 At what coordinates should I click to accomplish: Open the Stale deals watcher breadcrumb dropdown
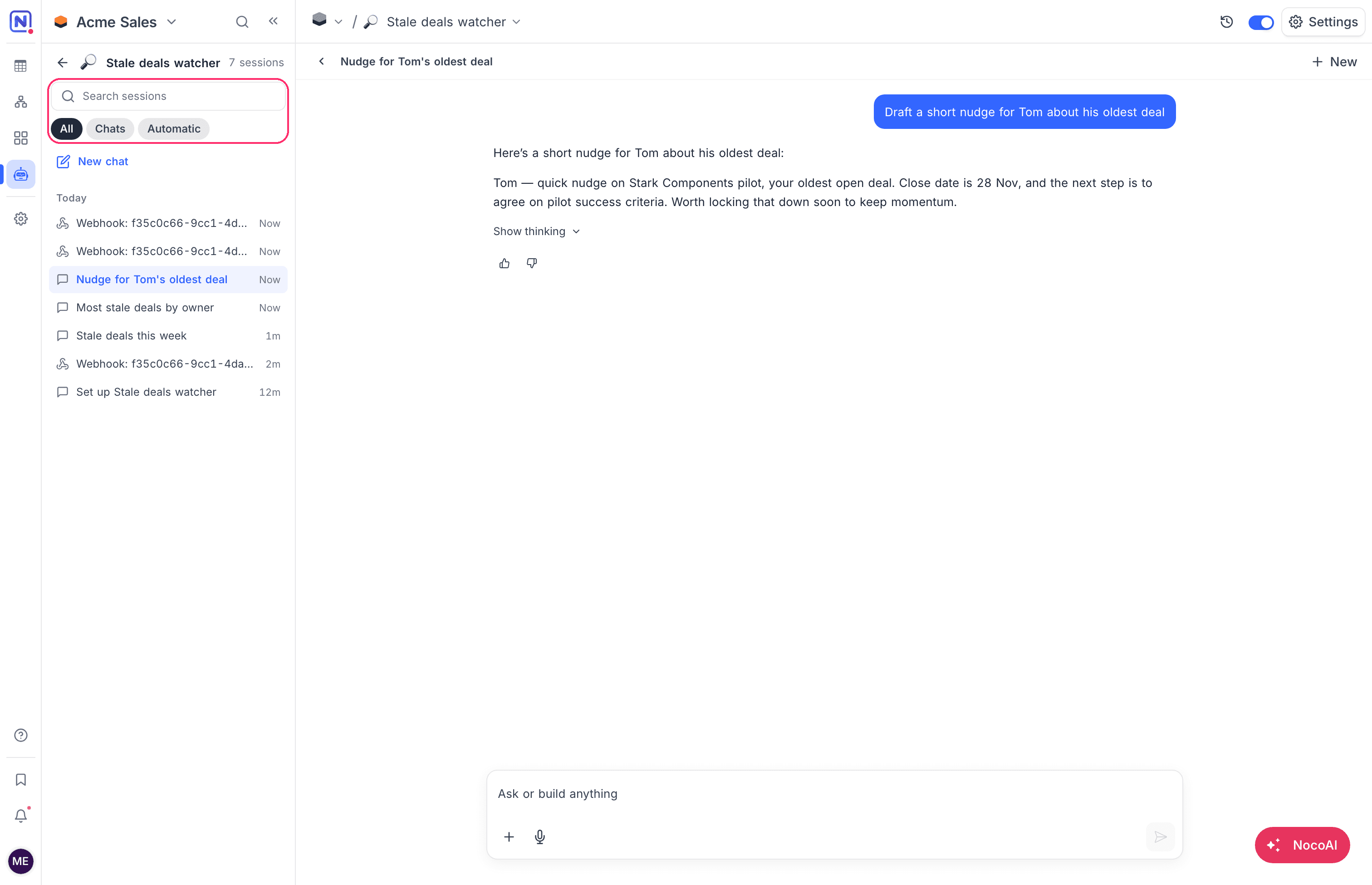[516, 22]
